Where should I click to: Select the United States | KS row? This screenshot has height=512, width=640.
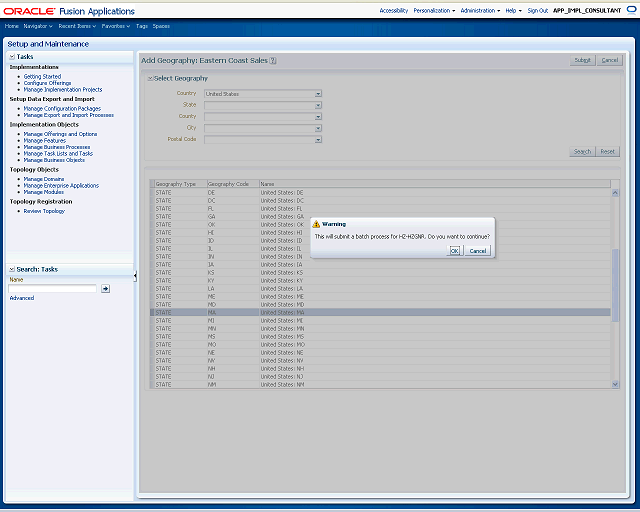pos(380,273)
